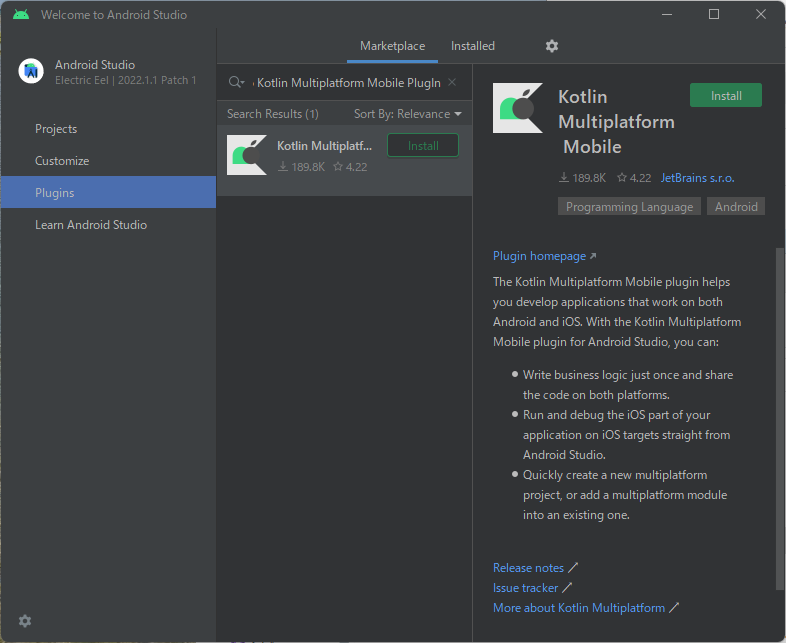
Task: Select Customize in the sidebar
Action: [x=62, y=161]
